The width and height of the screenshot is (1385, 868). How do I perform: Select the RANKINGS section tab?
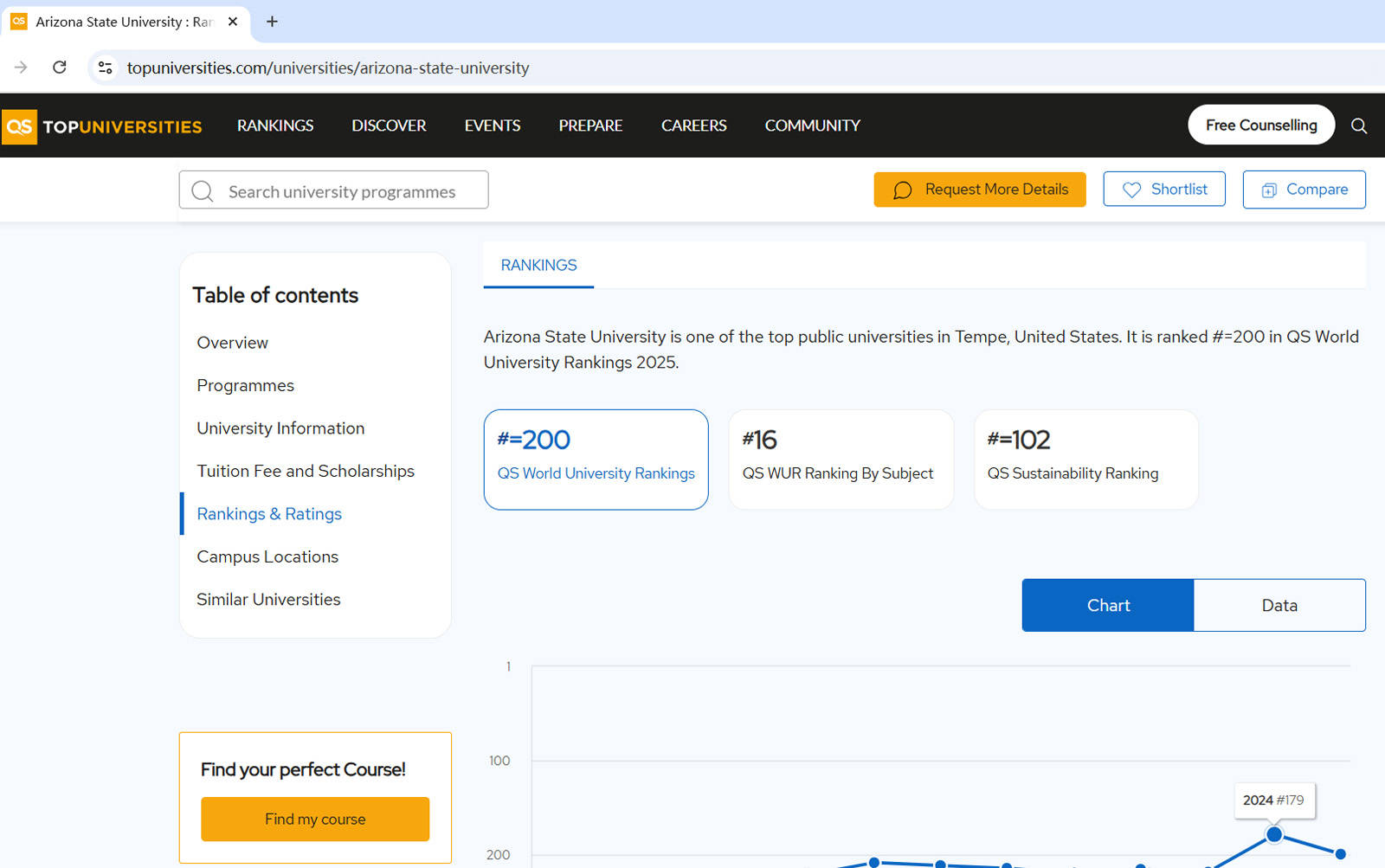(x=538, y=265)
